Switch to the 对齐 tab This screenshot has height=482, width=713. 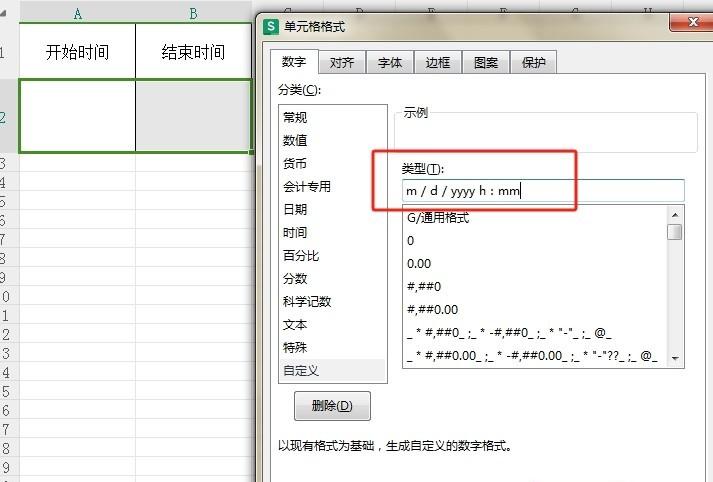point(342,62)
